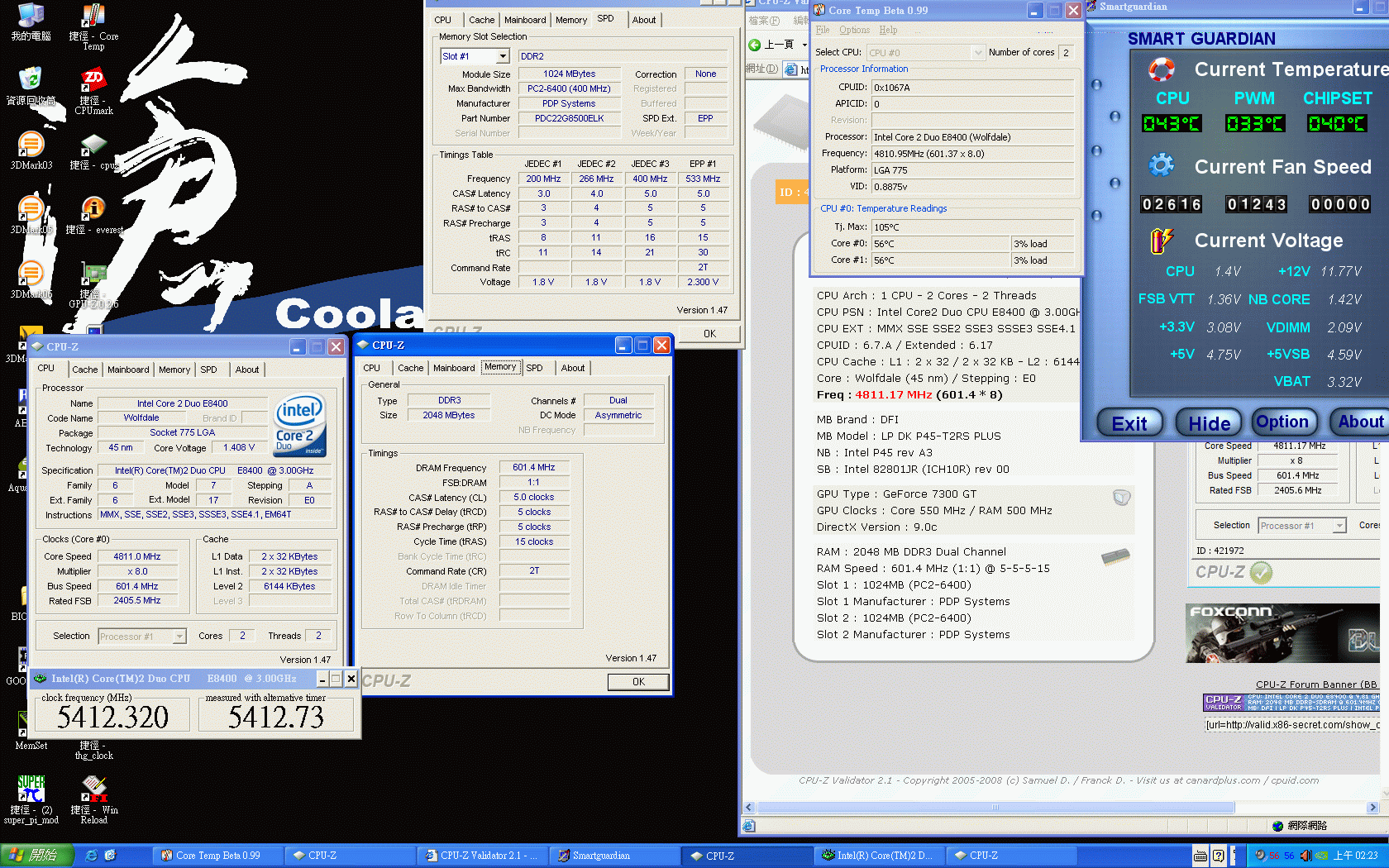
Task: Click the CPU-Z validated checkmark badge
Action: (x=1261, y=572)
